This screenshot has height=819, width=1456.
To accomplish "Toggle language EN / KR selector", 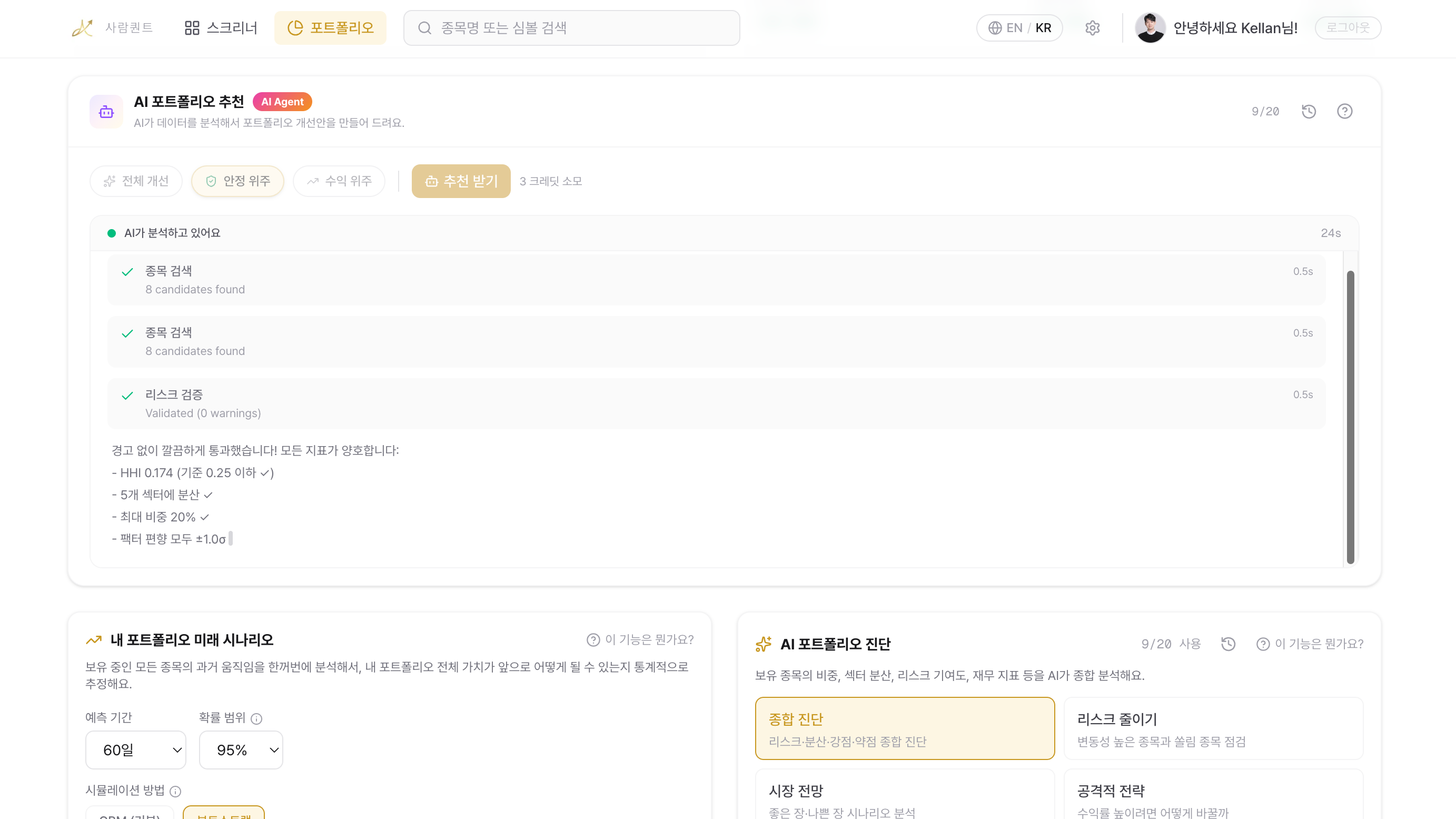I will pyautogui.click(x=1019, y=28).
